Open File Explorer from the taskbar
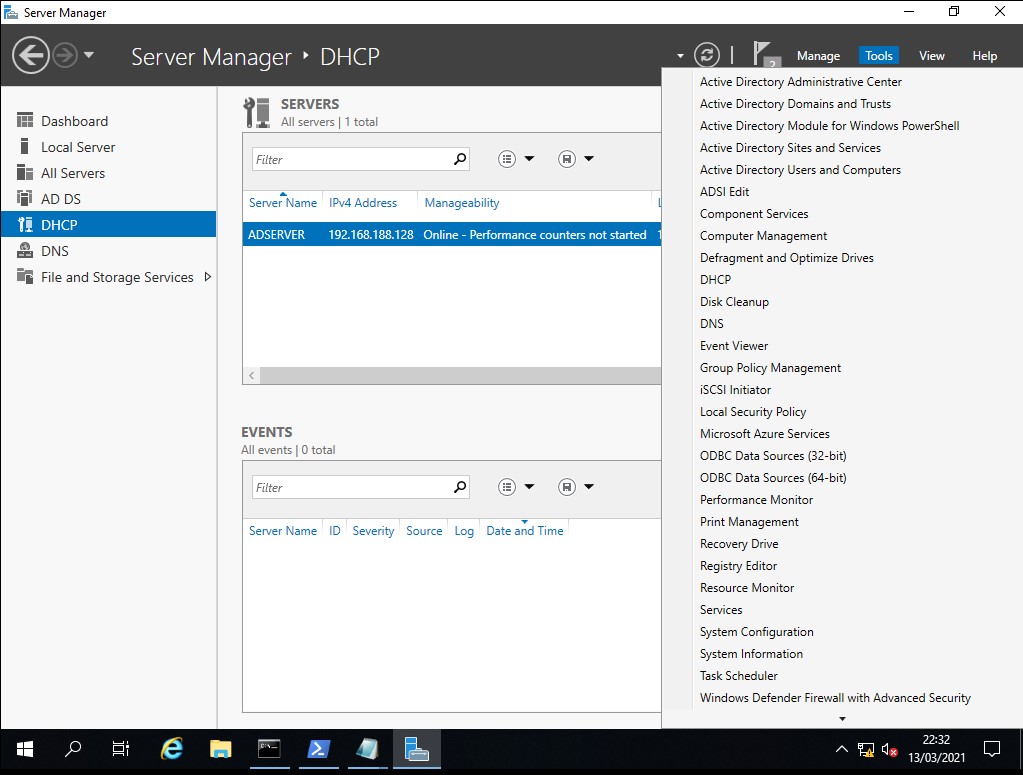Screen dimensions: 1023x775 221,748
